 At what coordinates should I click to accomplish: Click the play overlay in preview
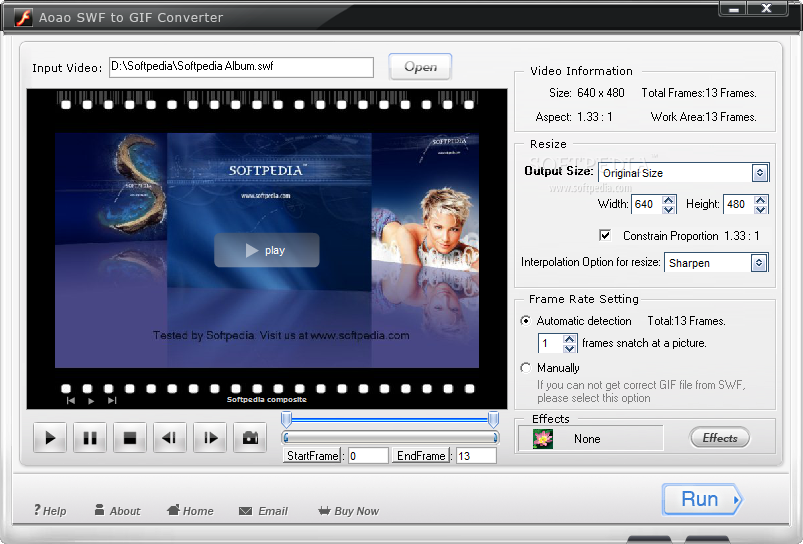coord(266,250)
